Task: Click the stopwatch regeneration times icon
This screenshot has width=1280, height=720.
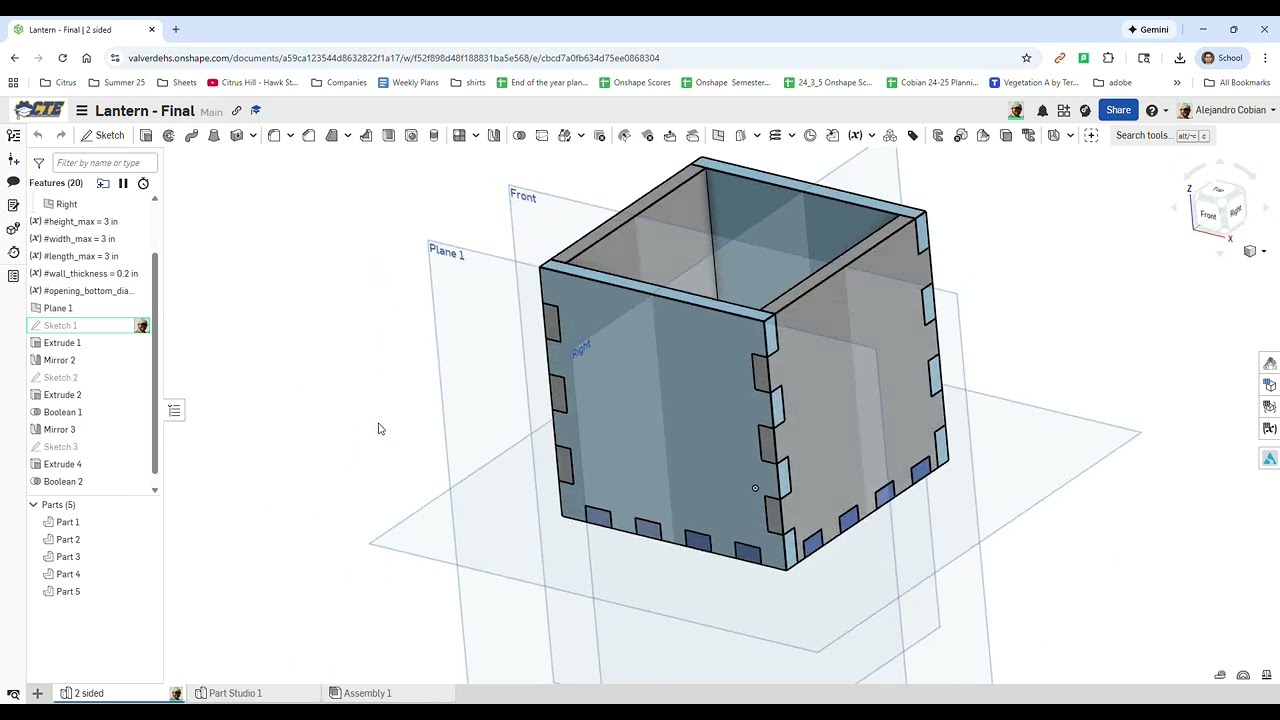Action: [143, 183]
